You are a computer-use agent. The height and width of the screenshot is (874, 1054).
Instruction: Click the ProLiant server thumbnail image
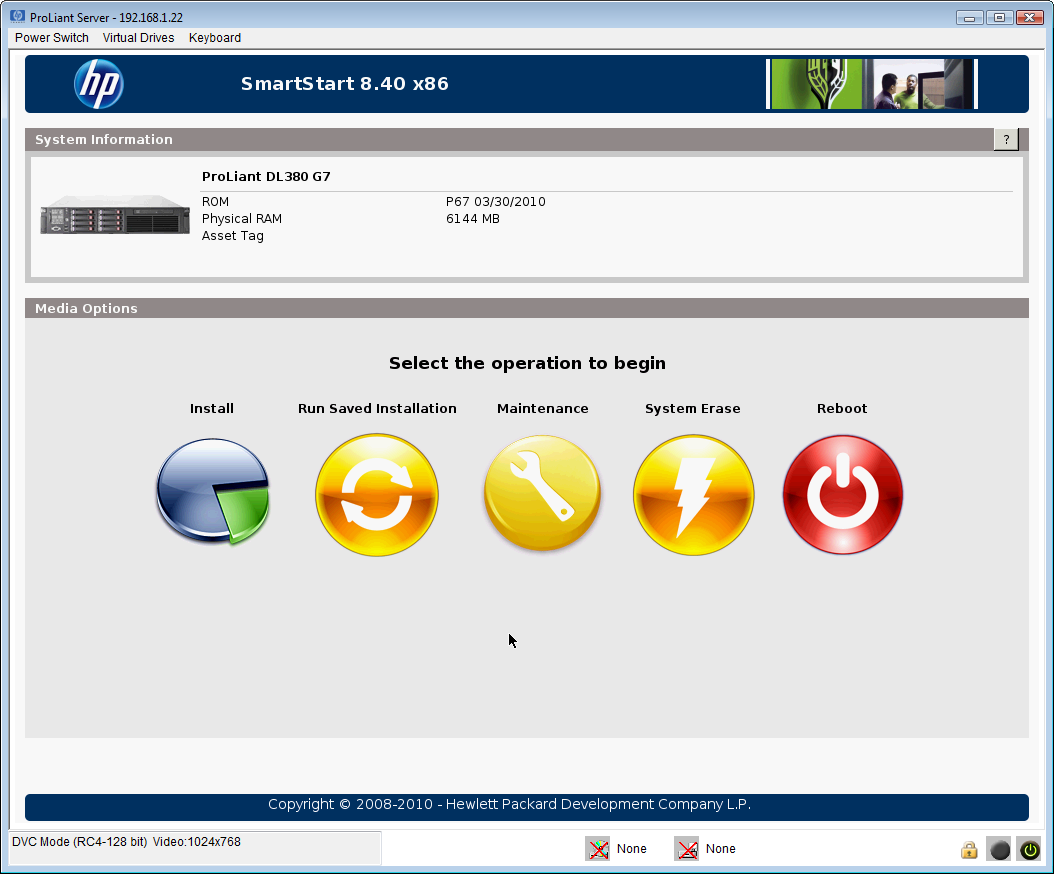115,214
